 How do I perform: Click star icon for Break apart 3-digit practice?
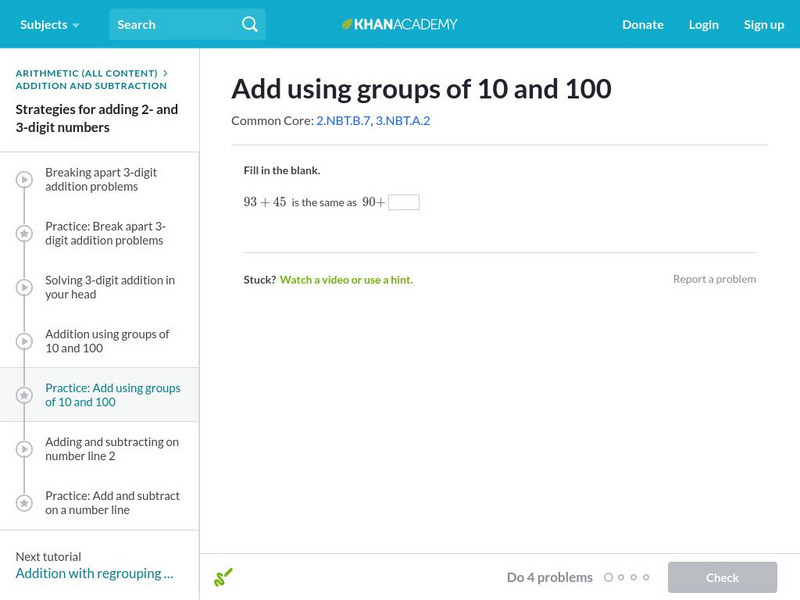pyautogui.click(x=24, y=234)
